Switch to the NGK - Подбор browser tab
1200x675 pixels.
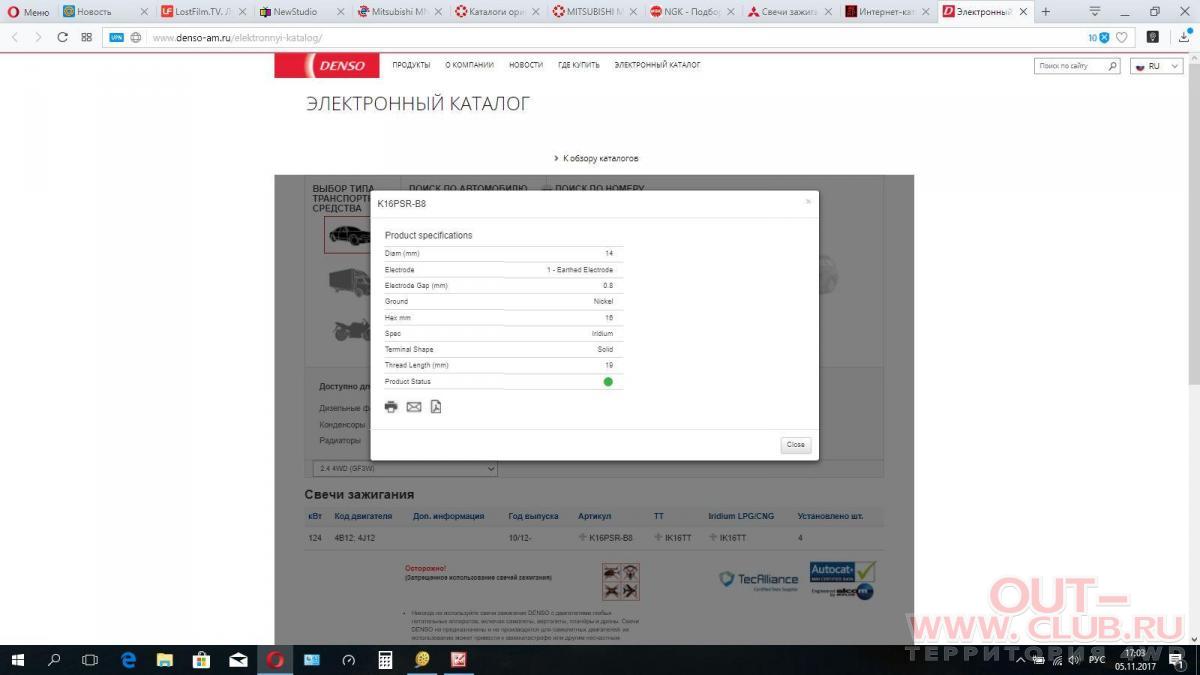pos(692,12)
